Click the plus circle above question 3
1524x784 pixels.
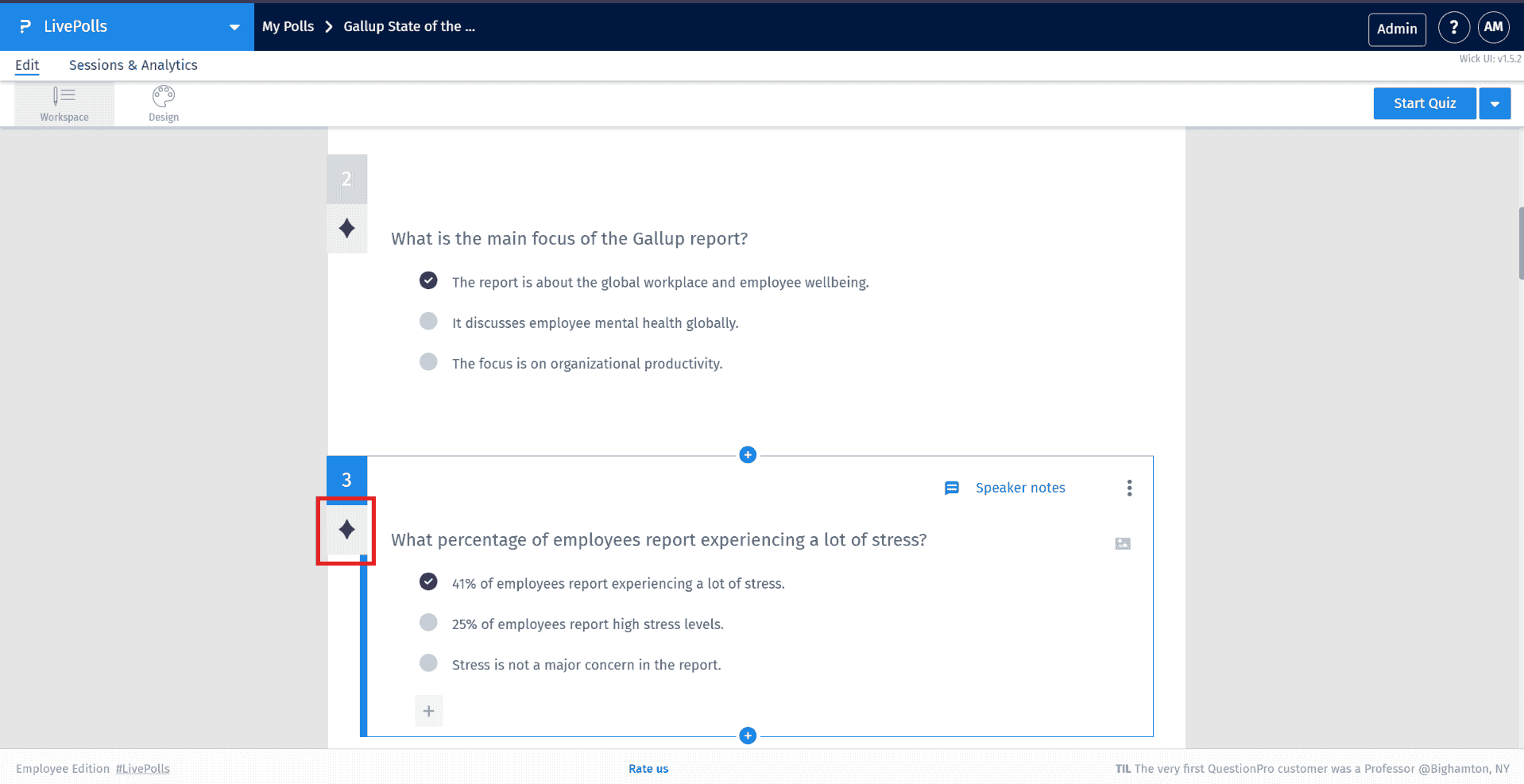coord(748,454)
